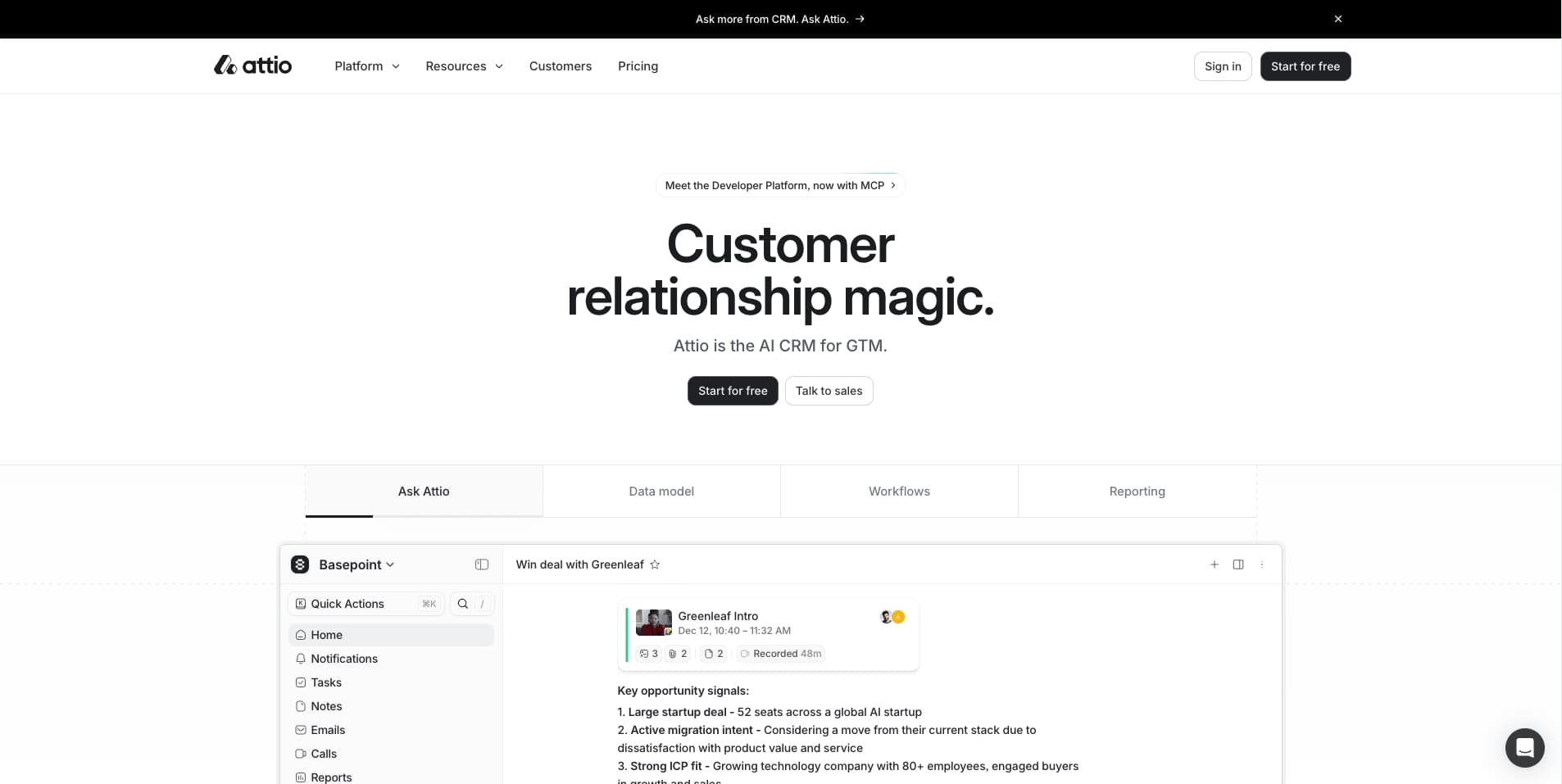Star the Win deal with Greenleaf chat
Screen dimensions: 1562x784
click(x=655, y=564)
